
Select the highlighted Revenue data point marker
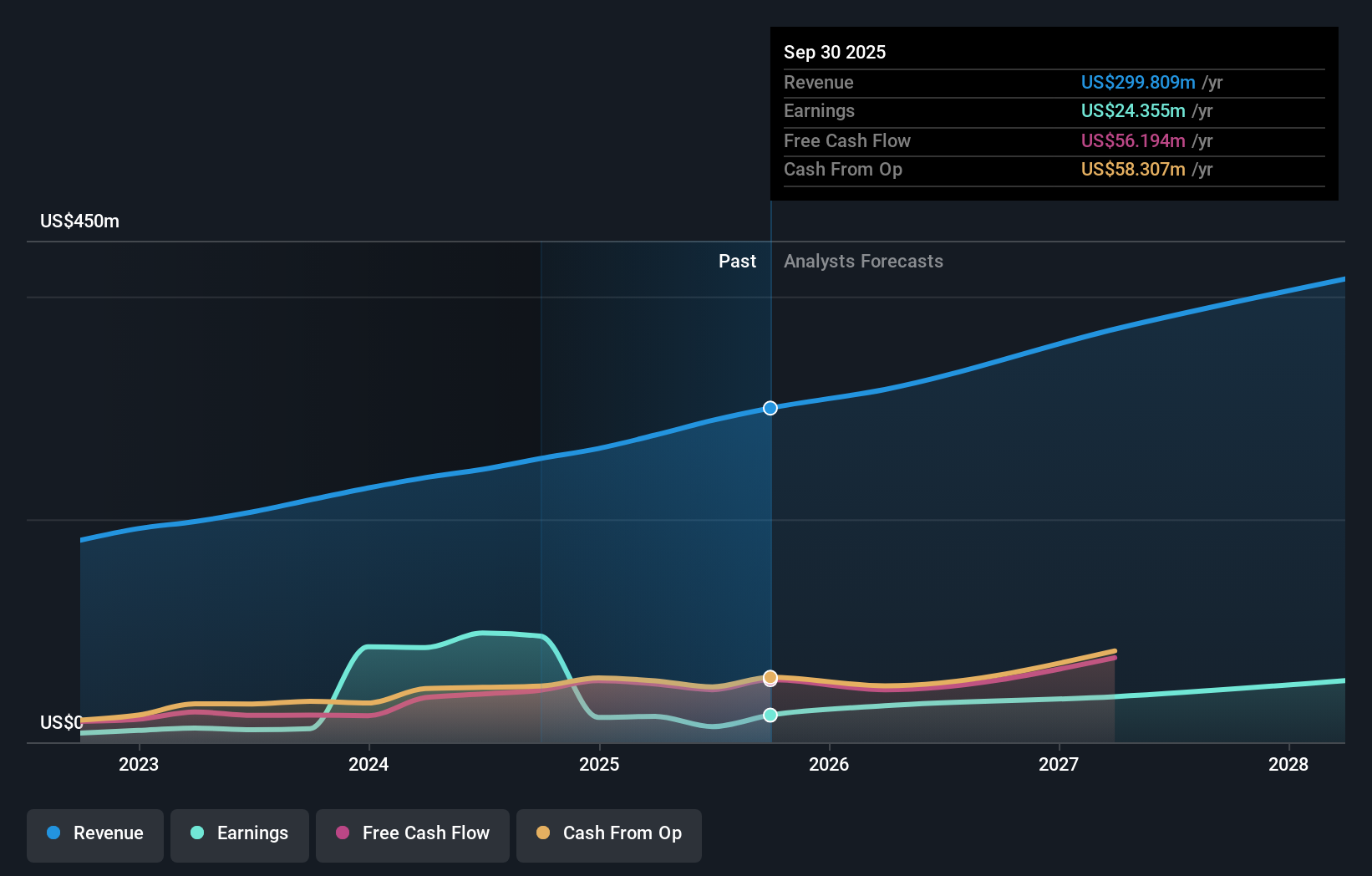pyautogui.click(x=770, y=408)
